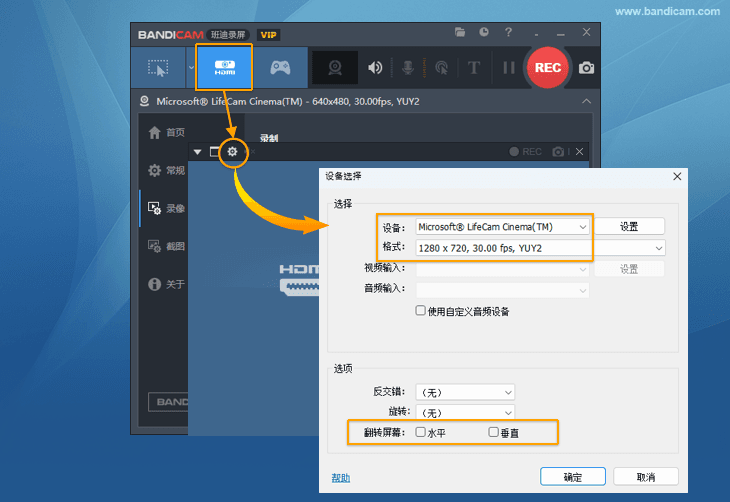Open the device window triangle menu

pos(197,152)
